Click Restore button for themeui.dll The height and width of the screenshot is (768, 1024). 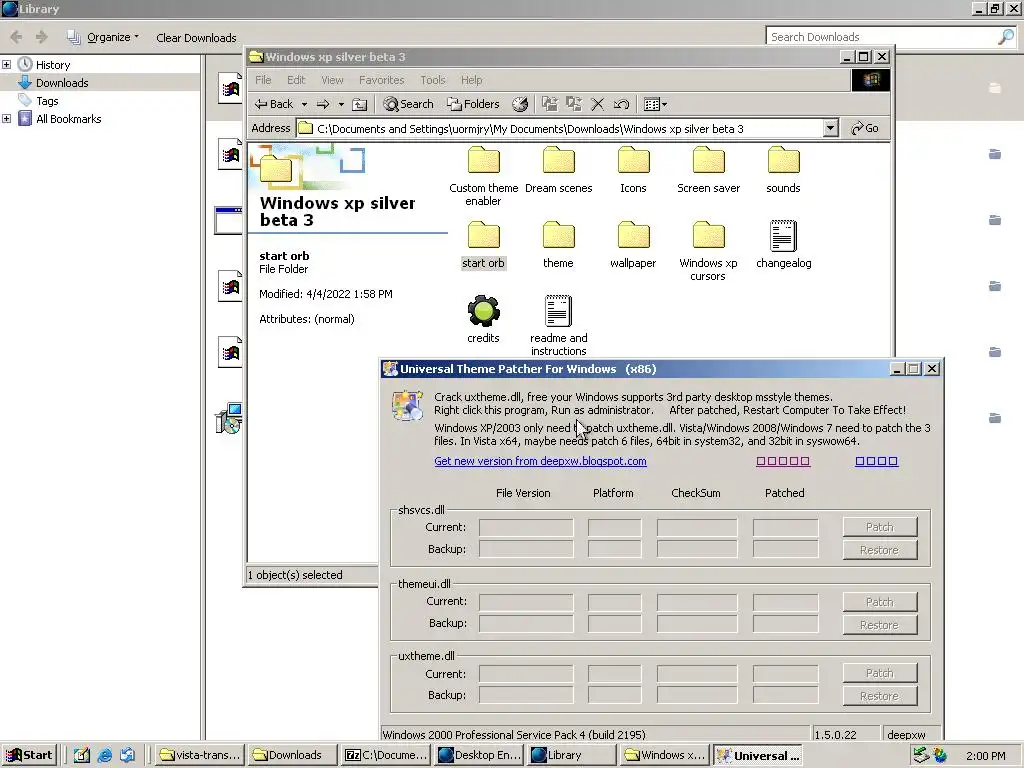click(880, 625)
